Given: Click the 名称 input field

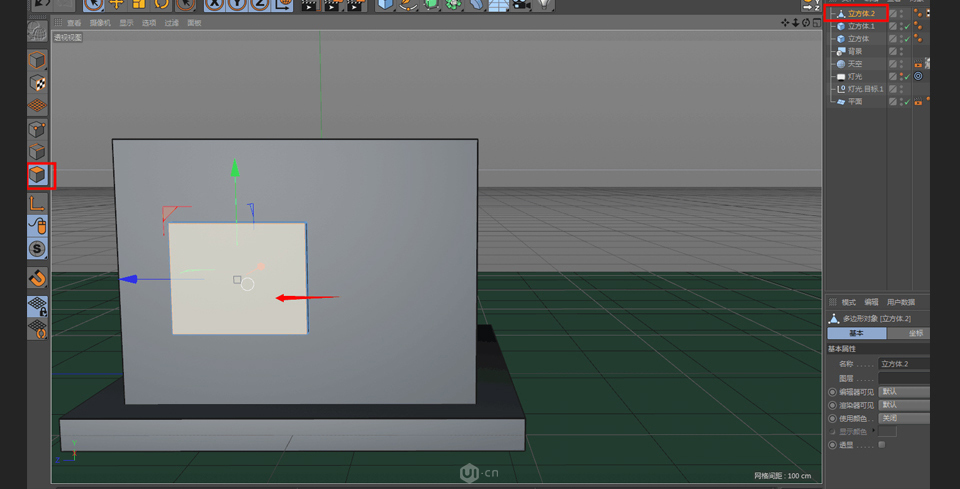Looking at the screenshot, I should (903, 364).
